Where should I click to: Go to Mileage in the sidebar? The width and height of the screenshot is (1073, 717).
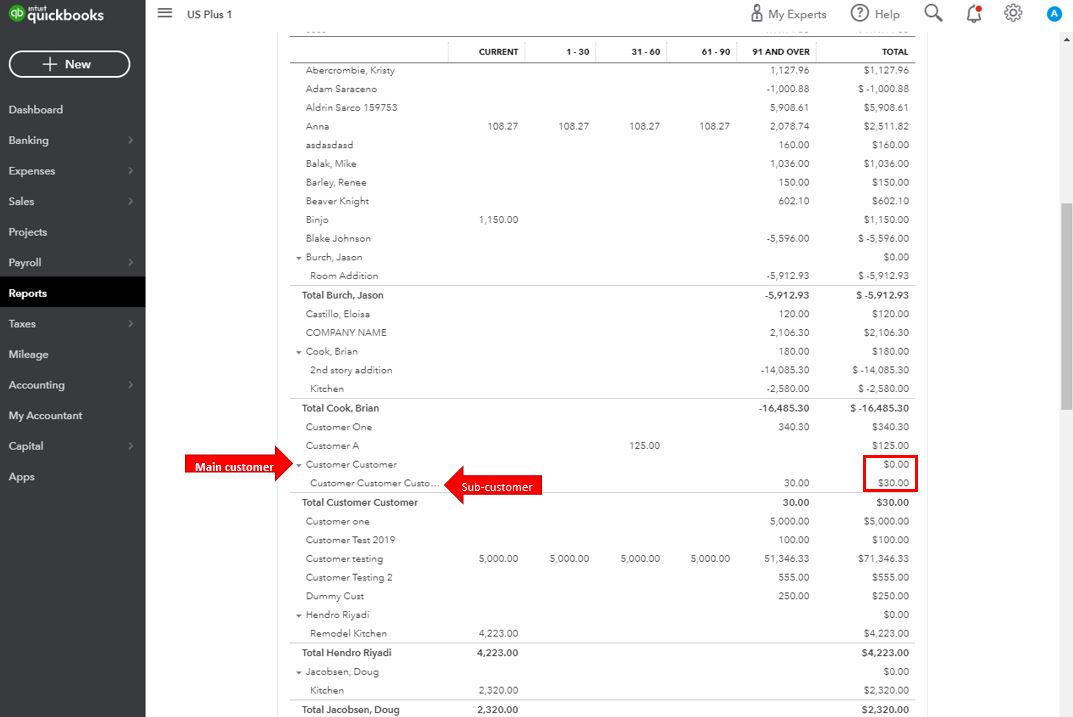(28, 355)
